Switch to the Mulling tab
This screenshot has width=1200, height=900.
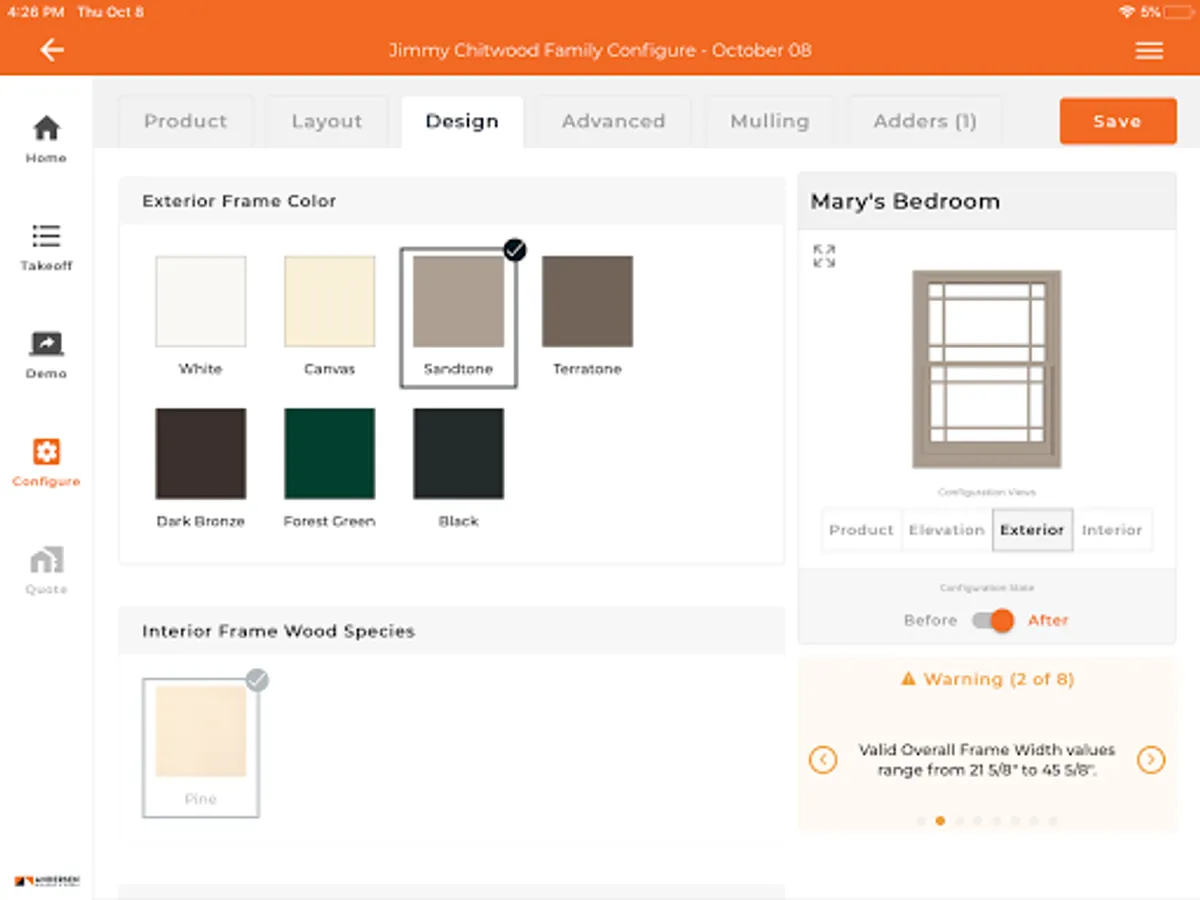769,121
